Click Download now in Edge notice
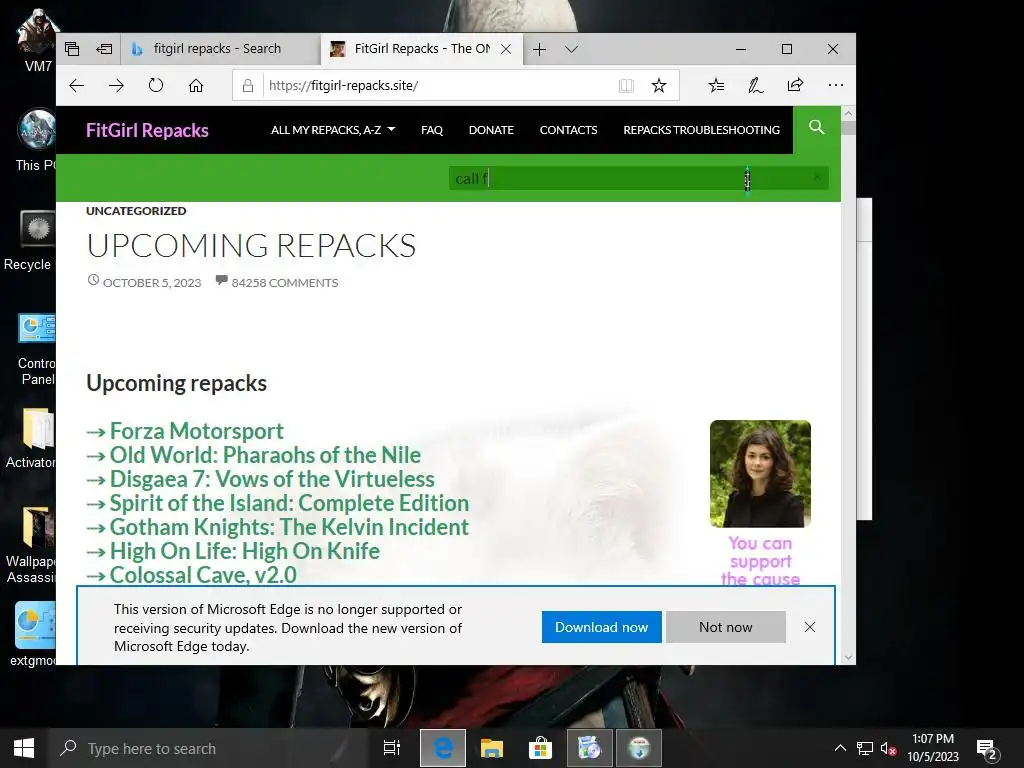The width and height of the screenshot is (1024, 768). [601, 627]
